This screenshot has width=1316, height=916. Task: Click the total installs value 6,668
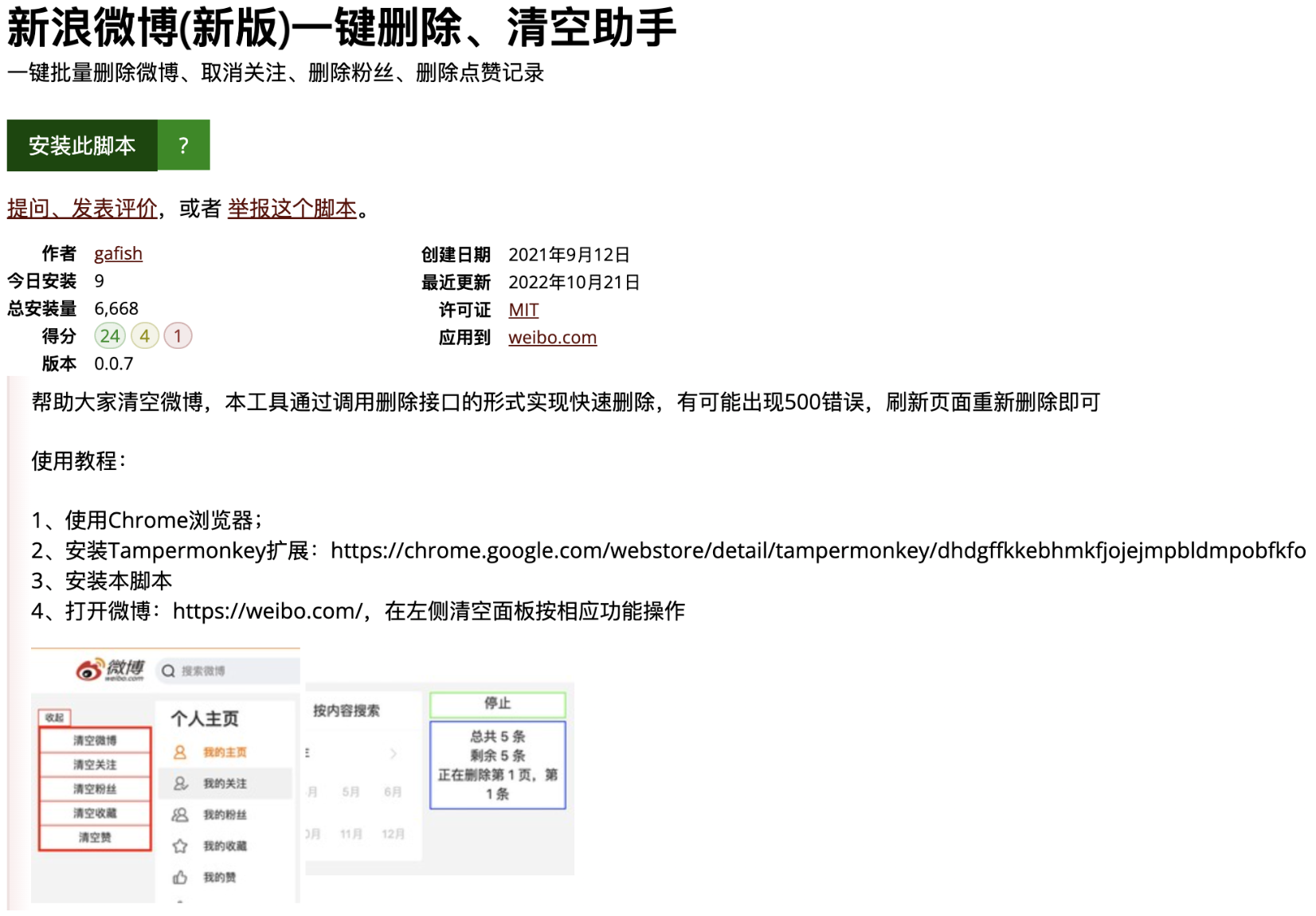[116, 308]
